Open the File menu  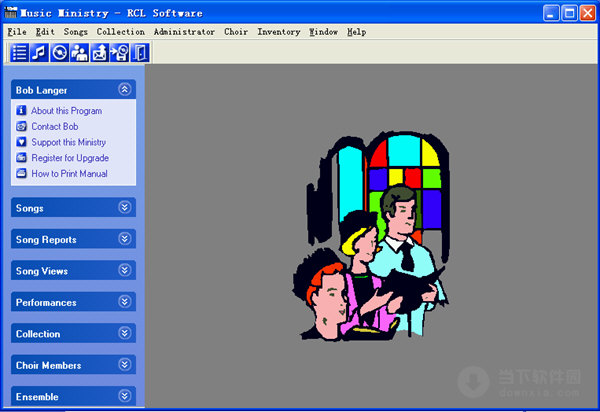point(17,32)
